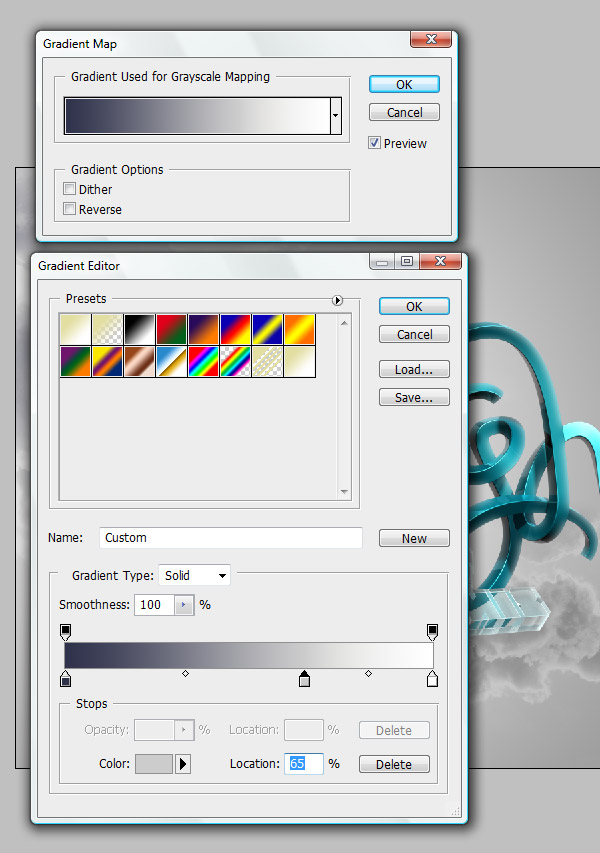The height and width of the screenshot is (853, 600).
Task: Click the color stop Location field
Action: (304, 764)
